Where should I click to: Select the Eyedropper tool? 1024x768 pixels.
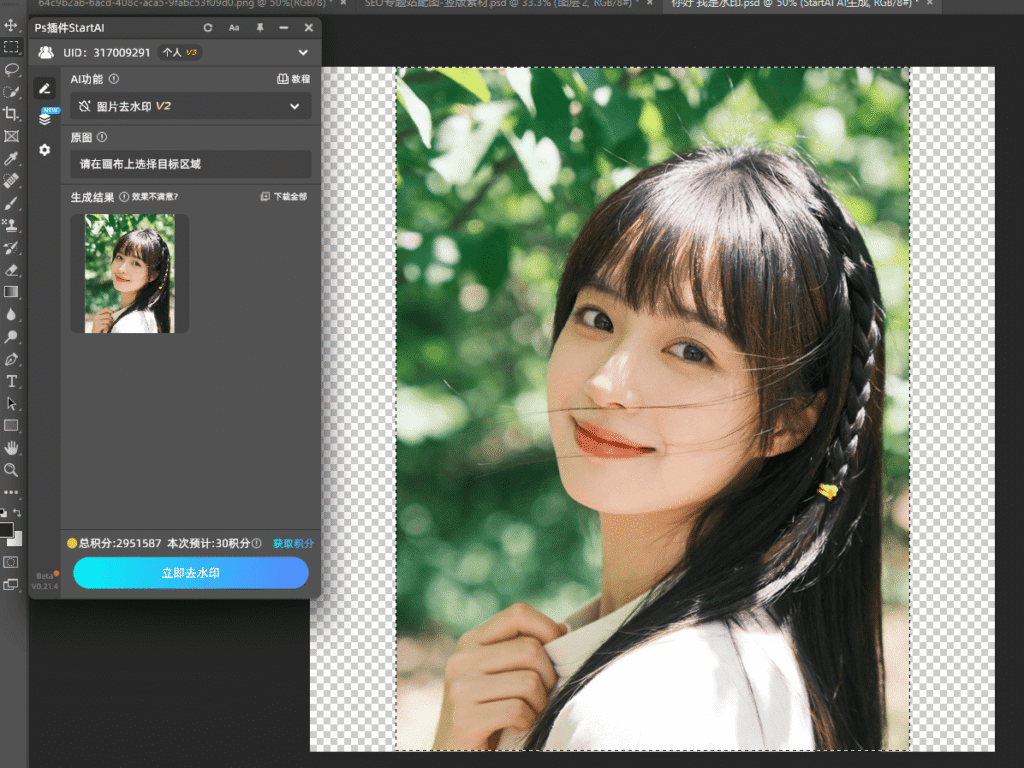[x=12, y=159]
